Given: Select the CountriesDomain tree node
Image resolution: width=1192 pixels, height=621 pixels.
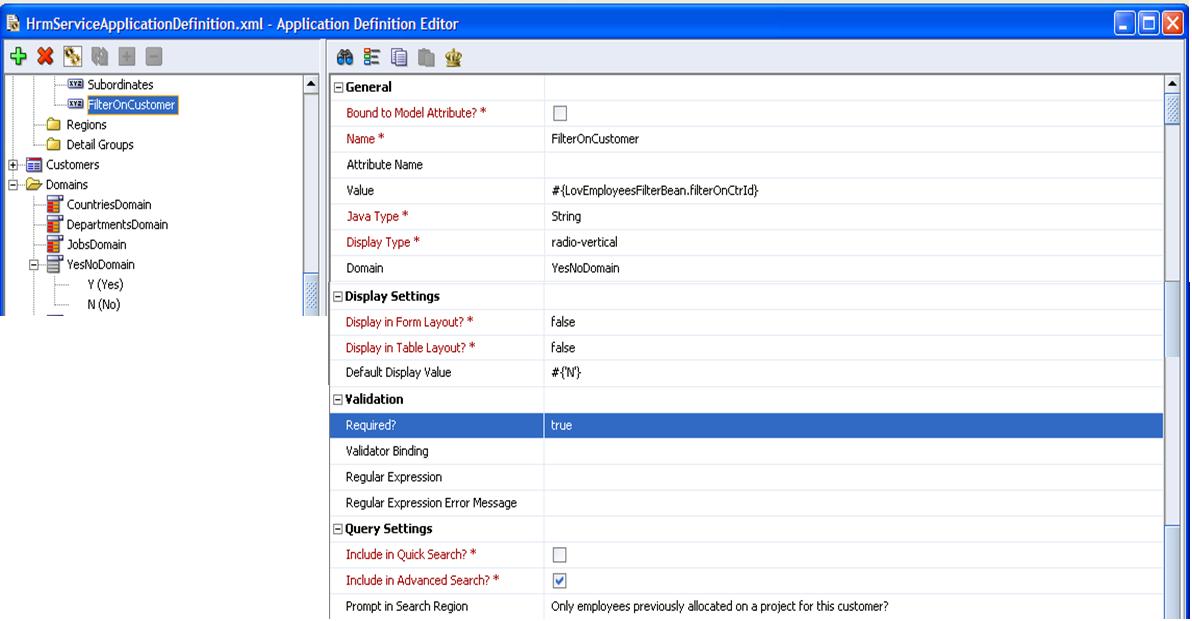Looking at the screenshot, I should tap(109, 205).
